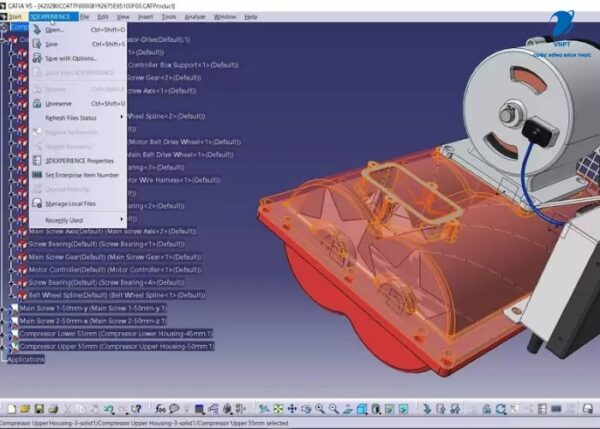Click the speech bubble comment icon
Screen dimensions: 600x429
[x=174, y=409]
